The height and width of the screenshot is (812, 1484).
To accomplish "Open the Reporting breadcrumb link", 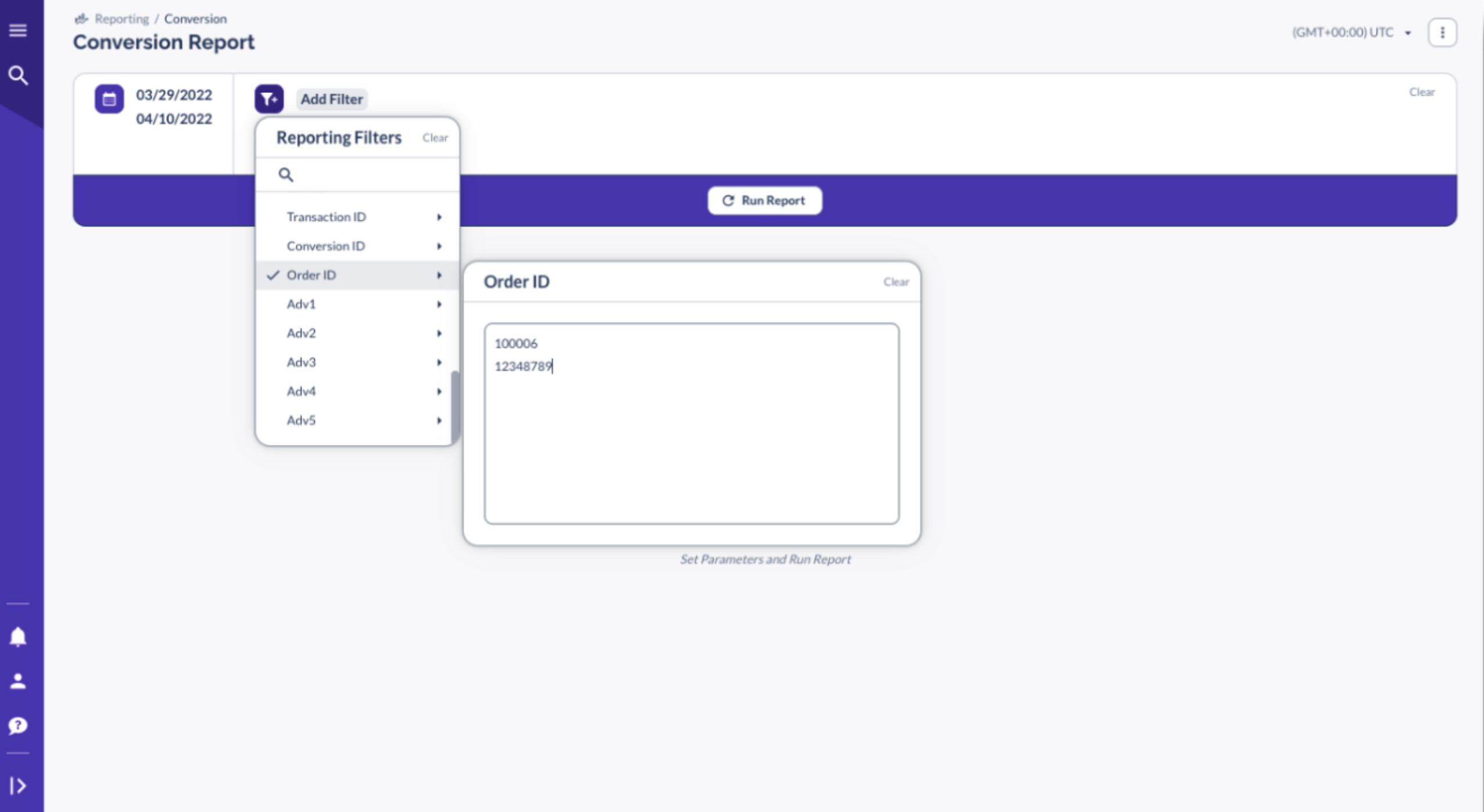I will click(122, 19).
